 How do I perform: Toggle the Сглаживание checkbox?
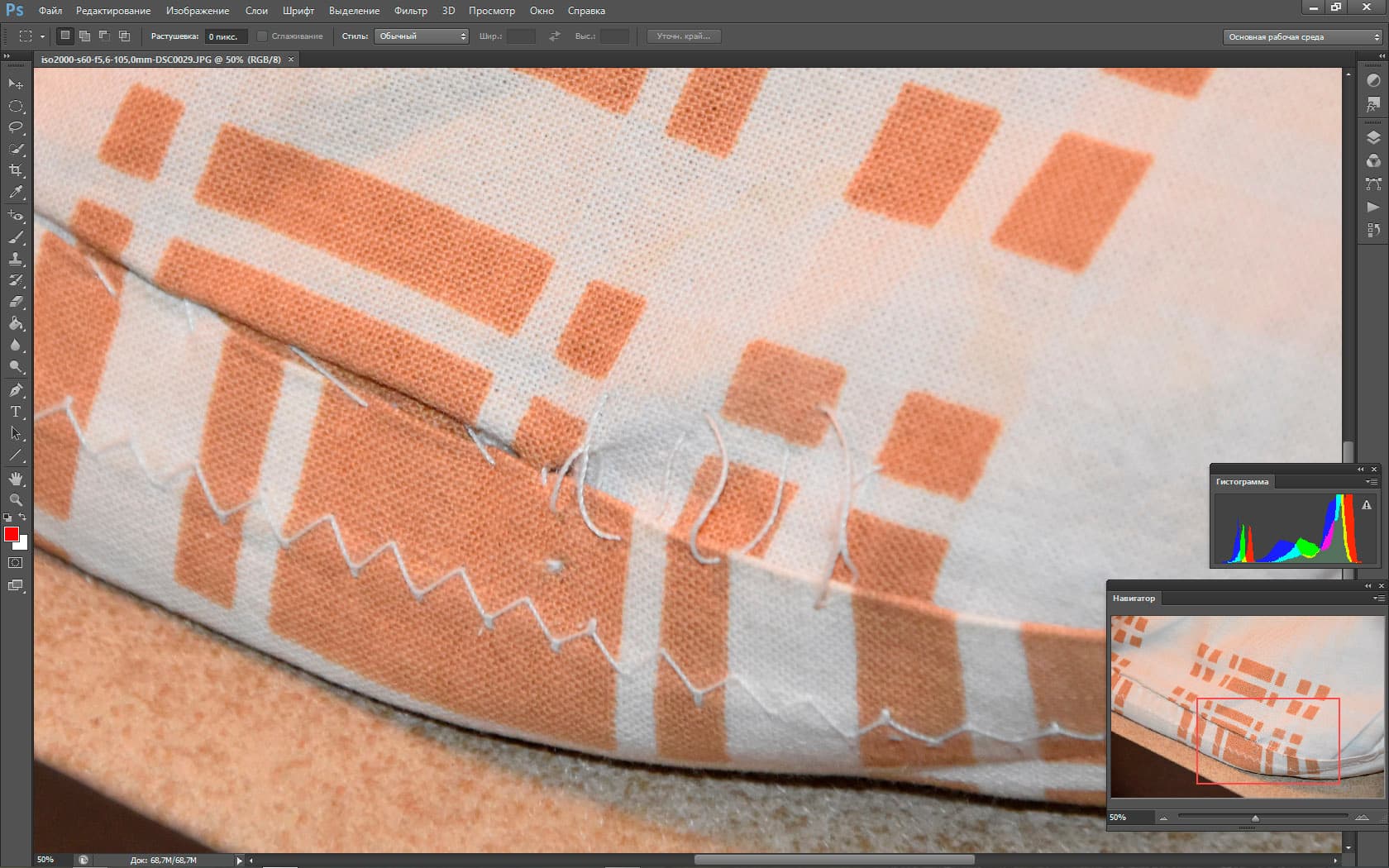click(x=262, y=36)
